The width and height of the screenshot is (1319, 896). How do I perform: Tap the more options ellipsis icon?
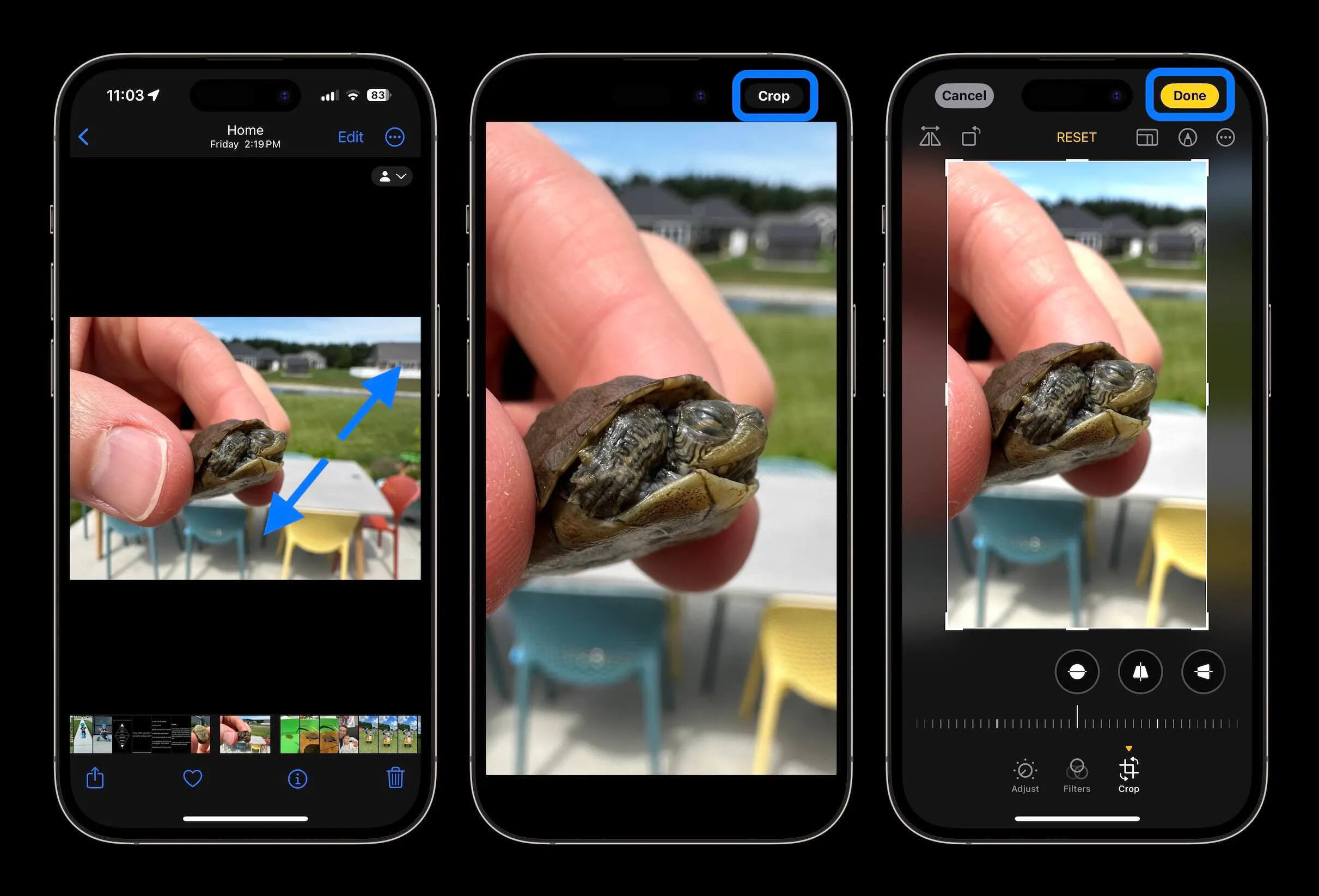tap(395, 137)
